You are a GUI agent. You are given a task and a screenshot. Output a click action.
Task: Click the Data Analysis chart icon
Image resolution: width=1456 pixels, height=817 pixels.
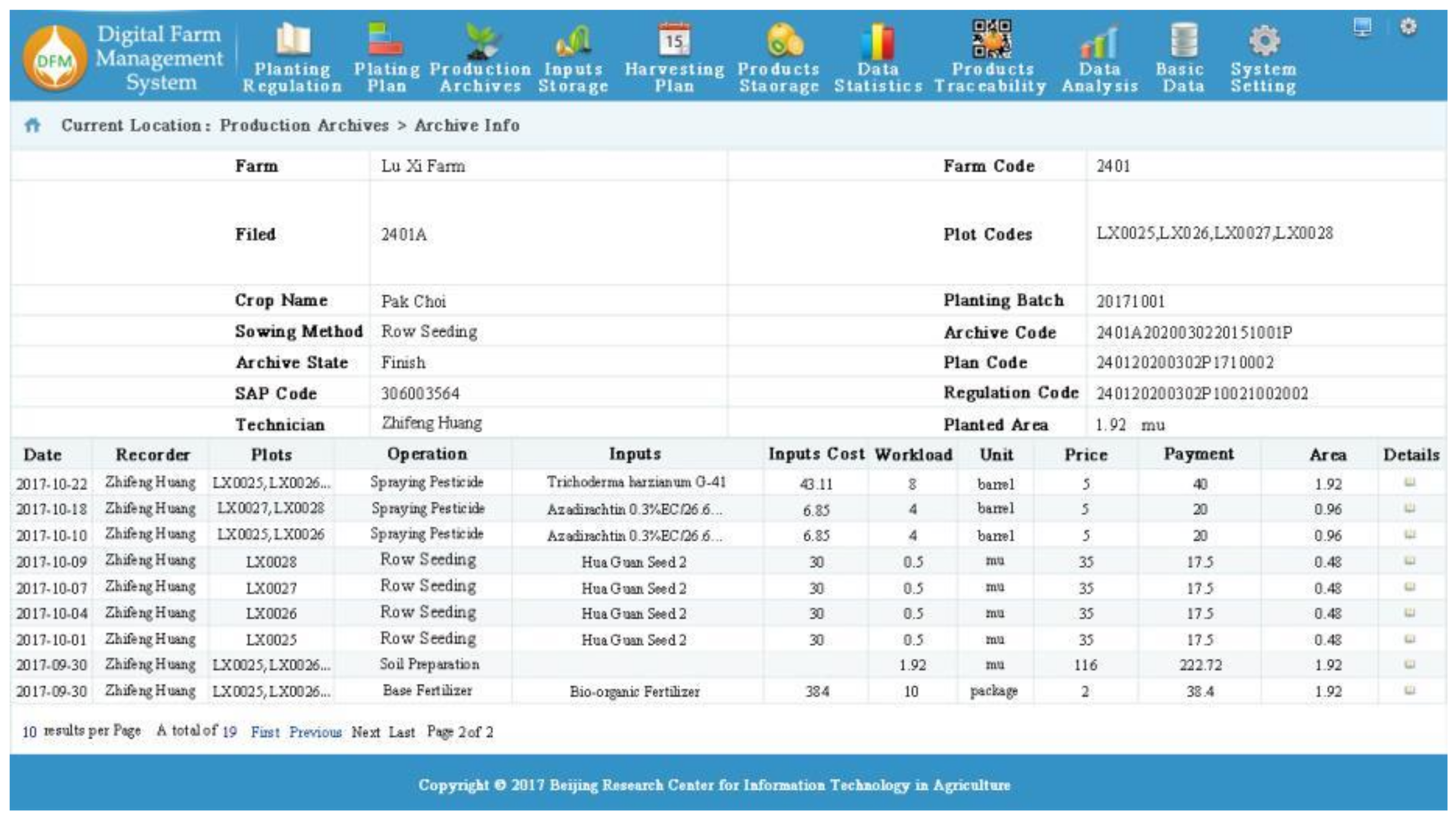tap(1099, 42)
